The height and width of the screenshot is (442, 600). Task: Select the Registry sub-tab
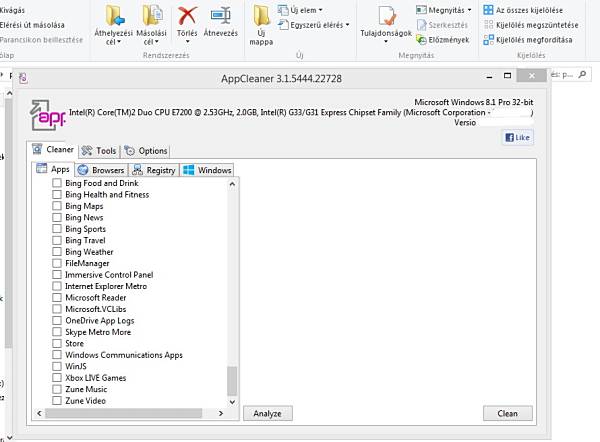click(x=154, y=170)
